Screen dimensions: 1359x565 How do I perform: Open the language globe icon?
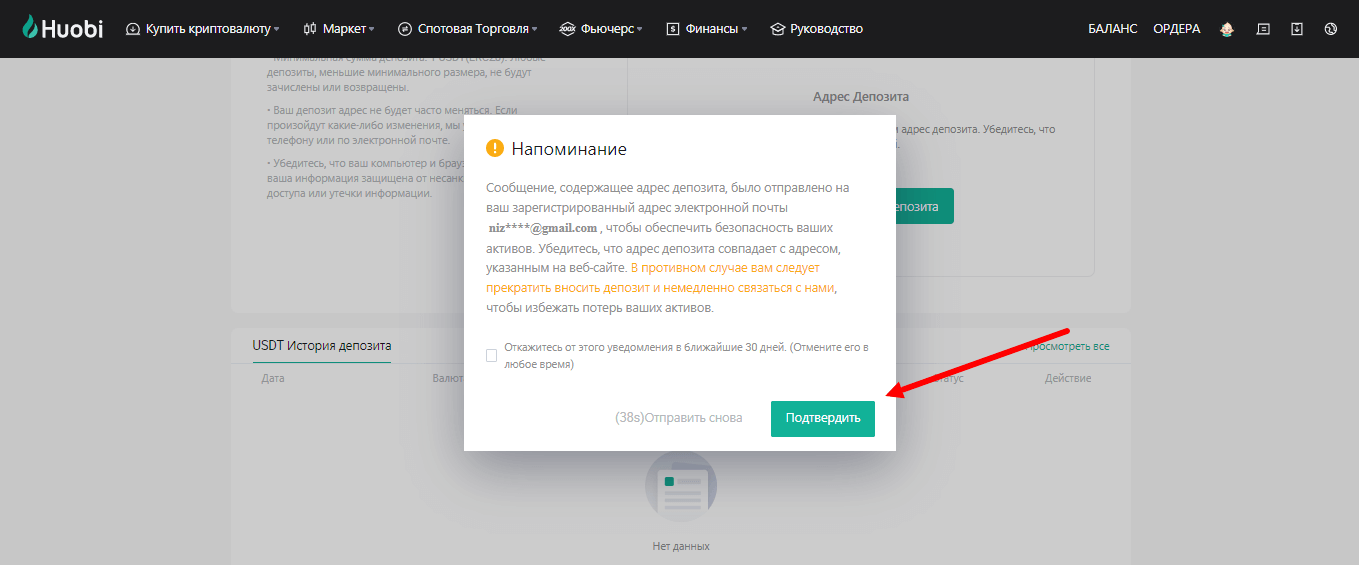(1331, 29)
